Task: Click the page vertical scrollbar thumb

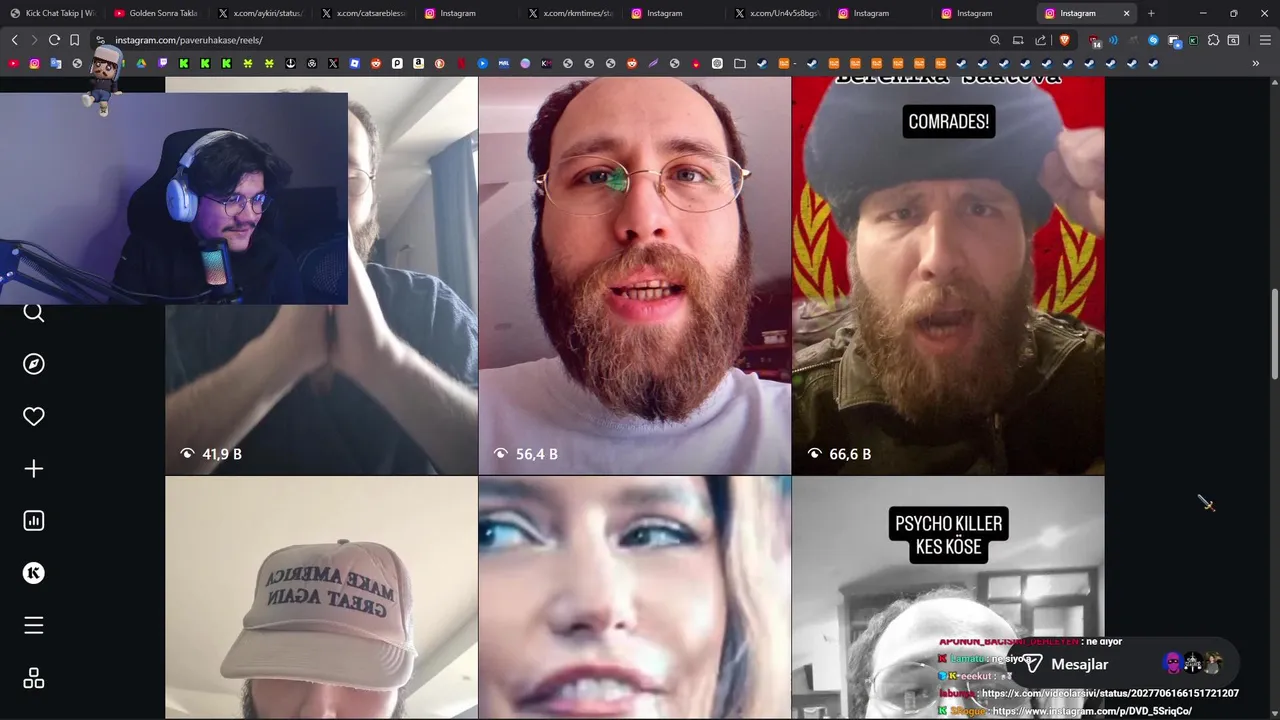Action: (1274, 334)
